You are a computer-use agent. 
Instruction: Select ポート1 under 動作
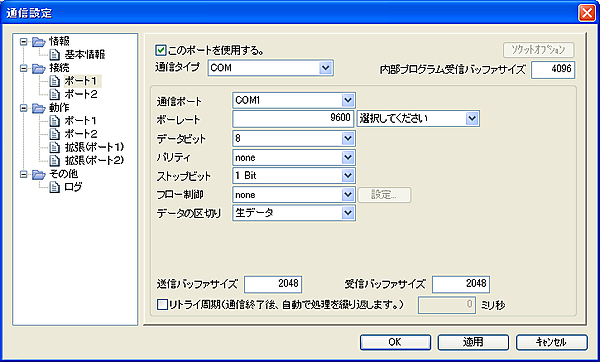point(81,121)
